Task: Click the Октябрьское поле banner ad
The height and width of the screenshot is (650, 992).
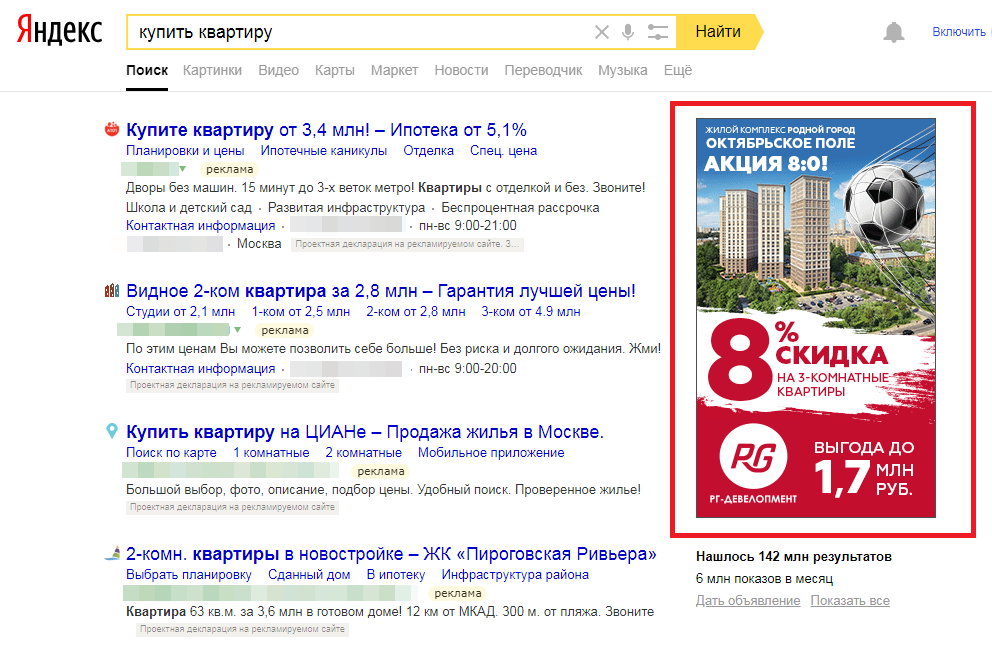Action: pos(815,318)
